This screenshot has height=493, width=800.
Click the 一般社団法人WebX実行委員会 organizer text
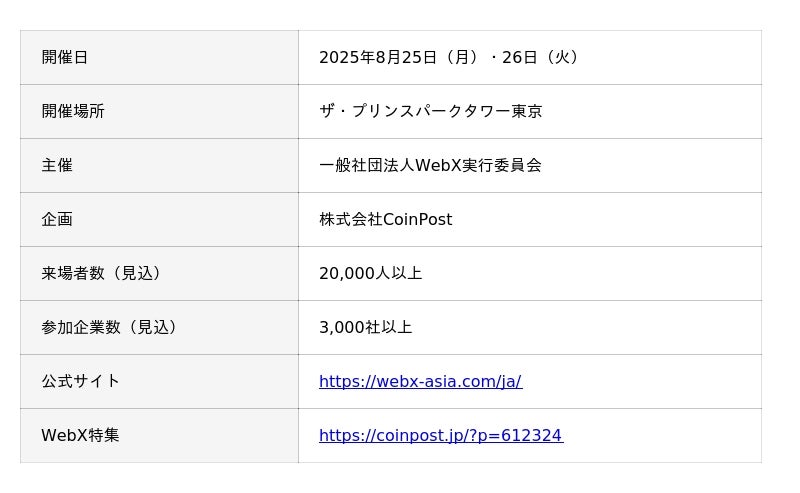tap(430, 165)
